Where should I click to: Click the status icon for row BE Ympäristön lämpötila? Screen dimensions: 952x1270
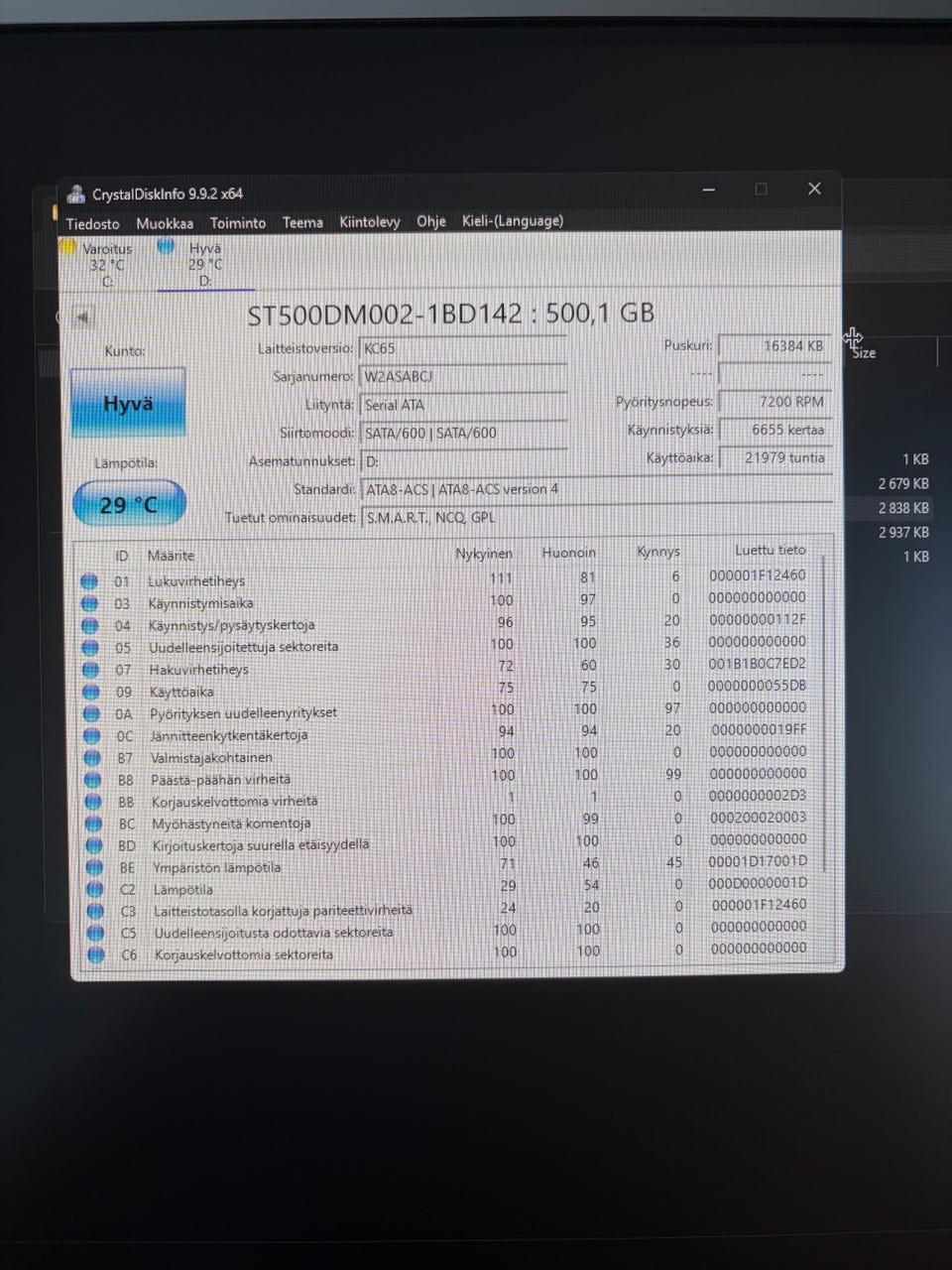[x=95, y=867]
